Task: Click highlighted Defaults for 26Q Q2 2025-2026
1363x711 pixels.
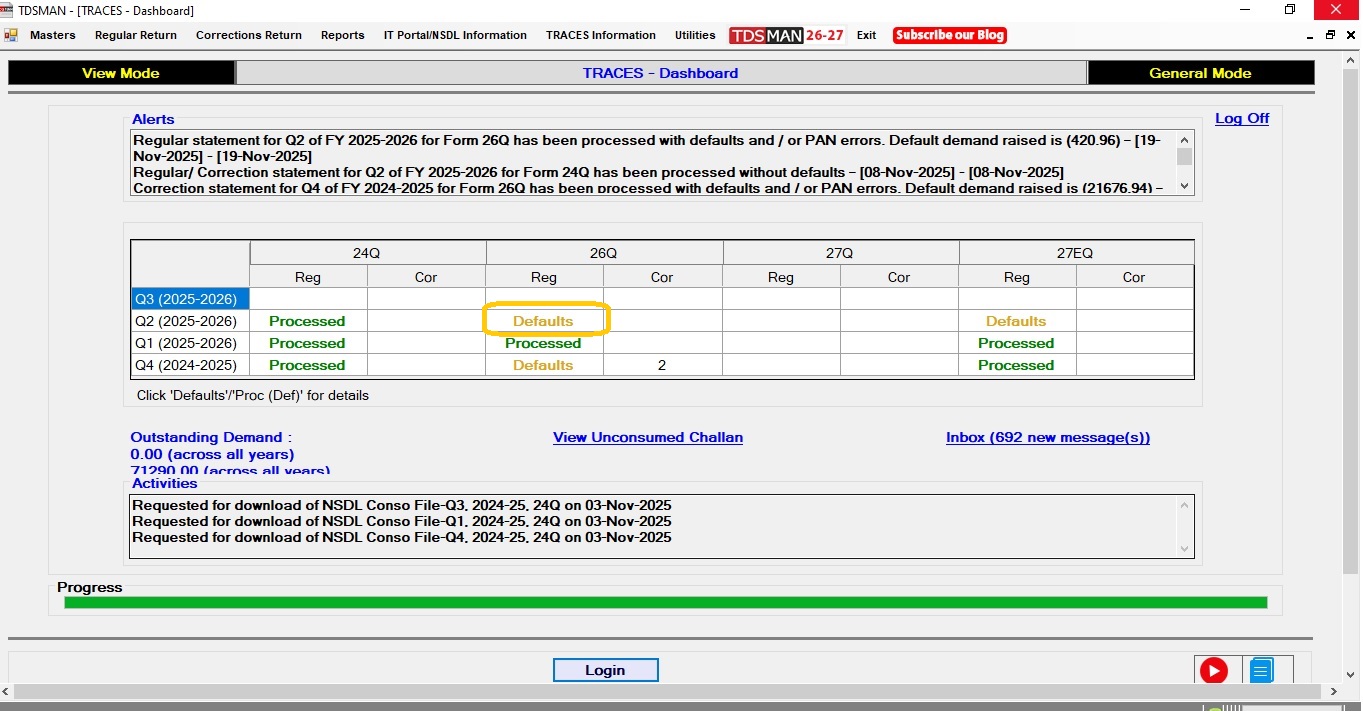Action: tap(543, 321)
